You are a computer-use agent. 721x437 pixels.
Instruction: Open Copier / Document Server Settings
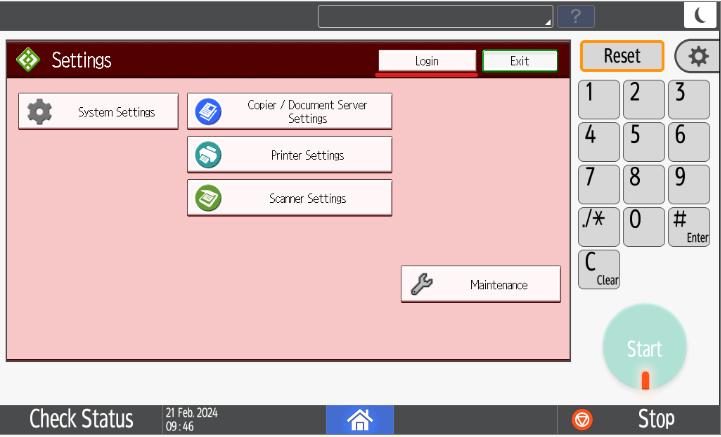click(x=289, y=111)
